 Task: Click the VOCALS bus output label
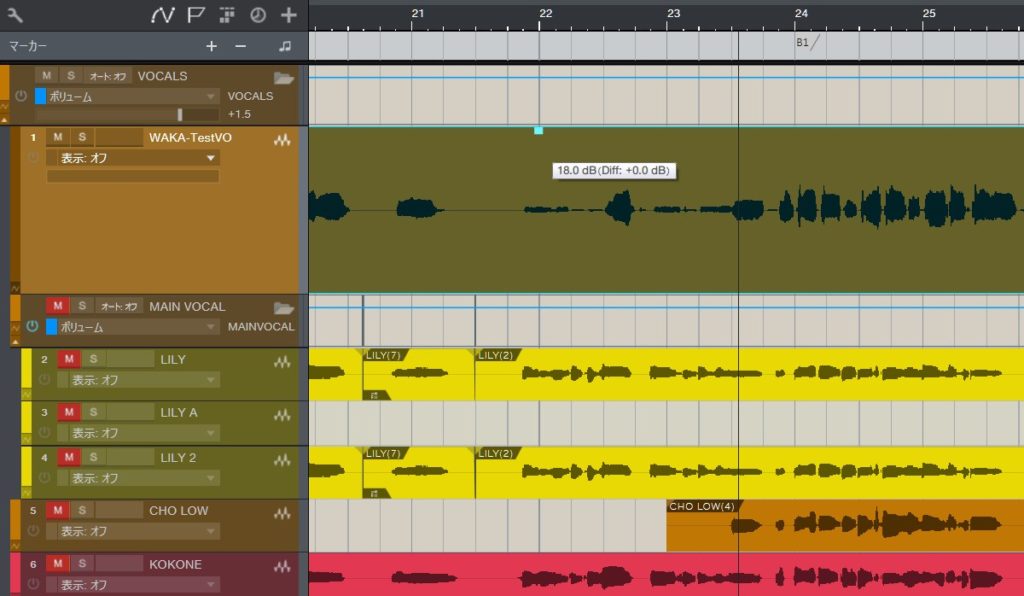[x=250, y=96]
